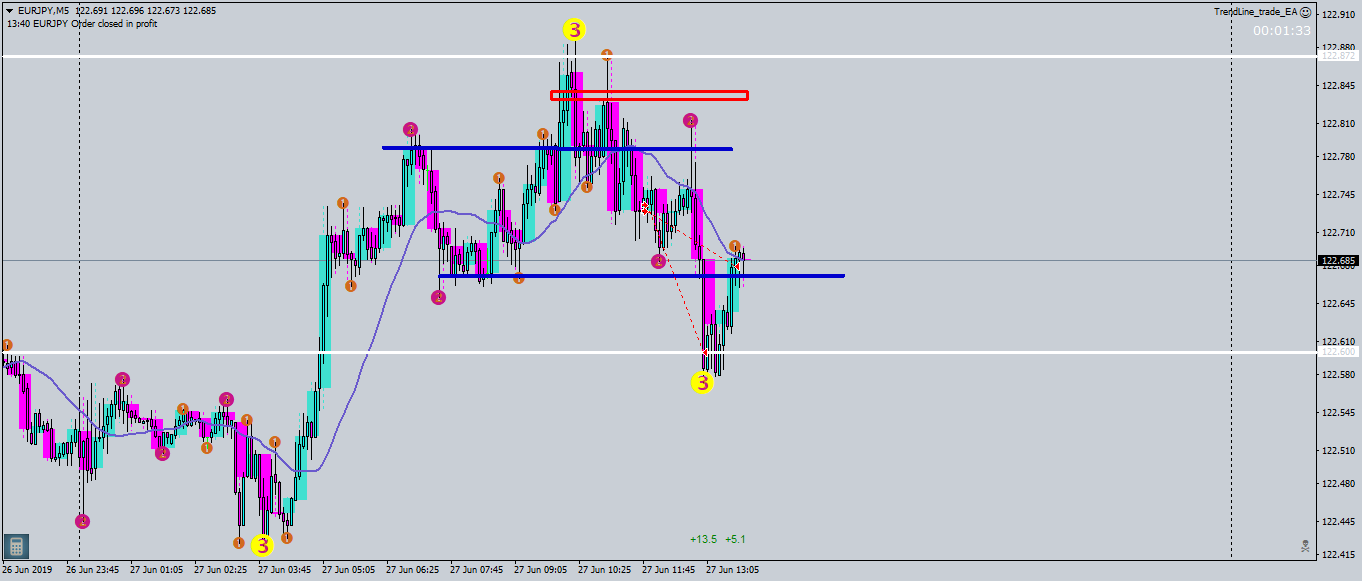Click the 27 Jun 09:05 time axis label
The height and width of the screenshot is (581, 1362).
point(541,571)
